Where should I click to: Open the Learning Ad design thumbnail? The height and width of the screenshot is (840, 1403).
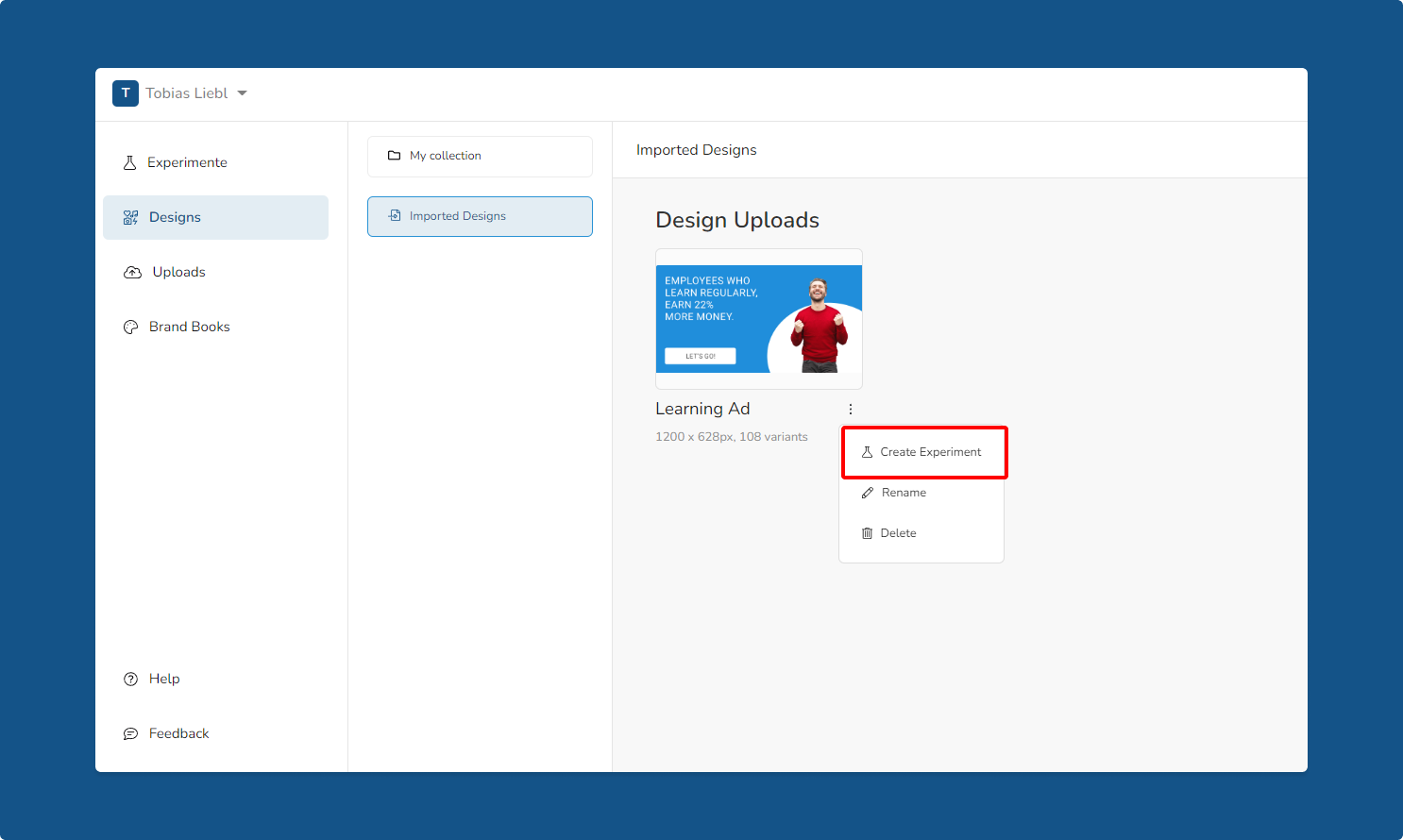tap(759, 319)
